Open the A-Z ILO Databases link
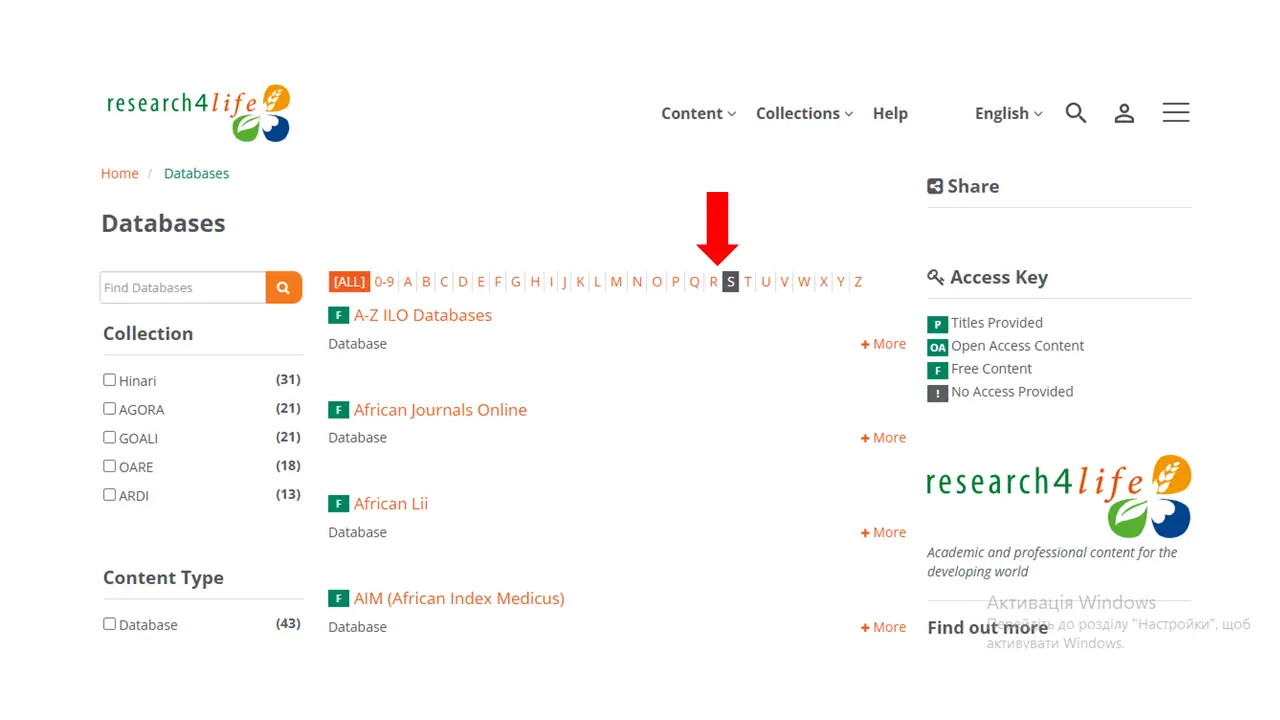Image resolution: width=1280 pixels, height=720 pixels. pos(423,315)
